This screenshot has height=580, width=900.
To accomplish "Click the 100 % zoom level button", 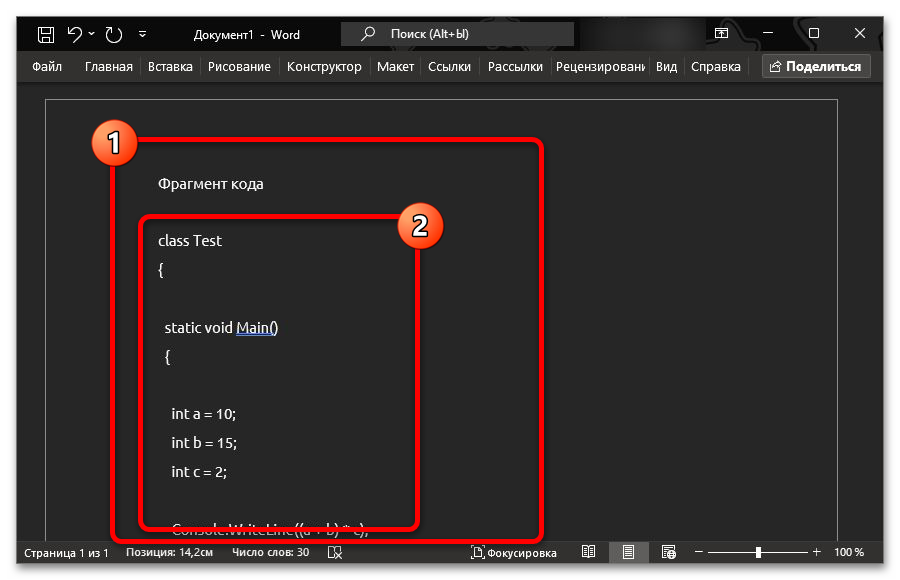I will 849,552.
